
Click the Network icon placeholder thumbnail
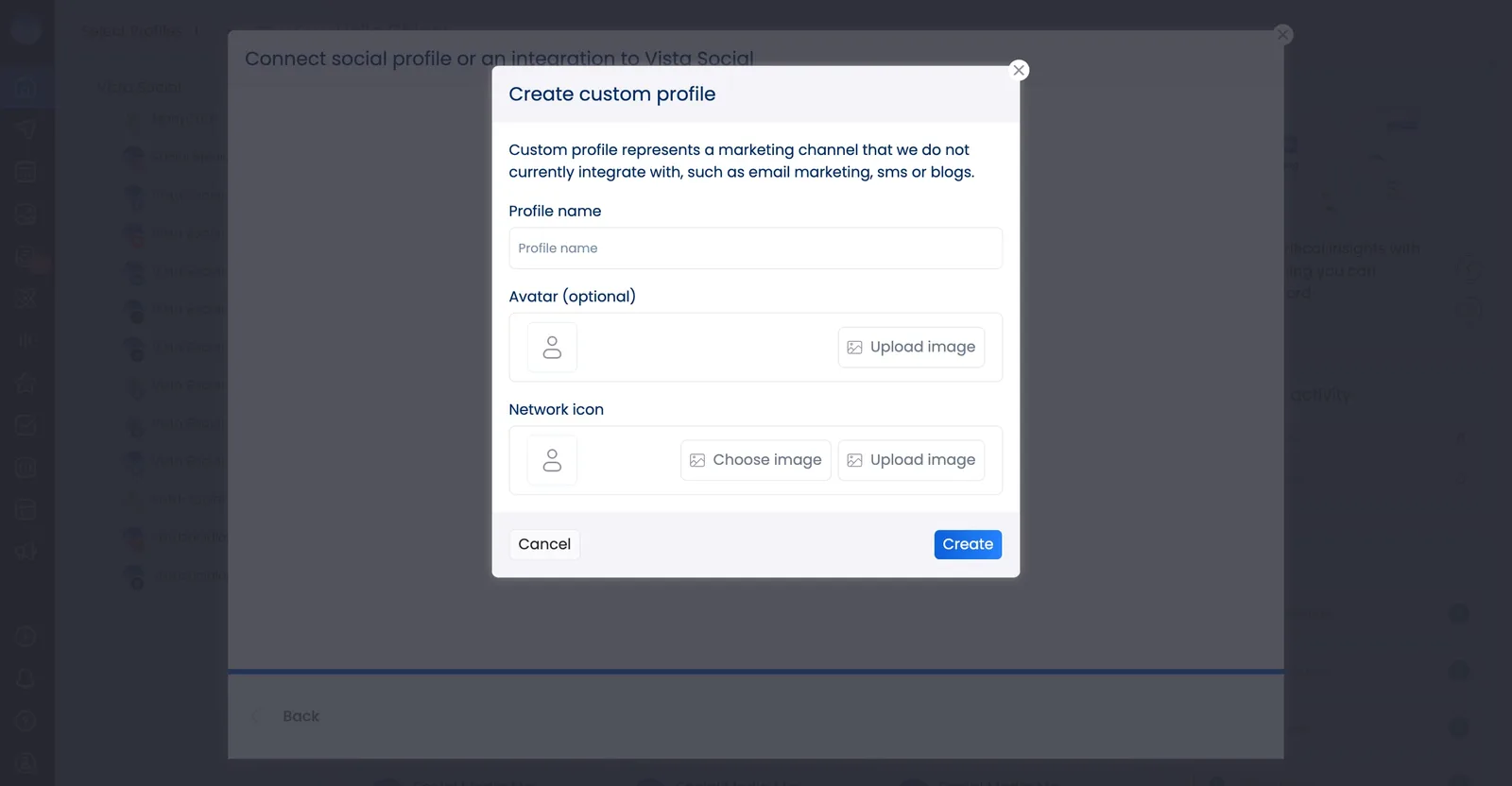(552, 460)
